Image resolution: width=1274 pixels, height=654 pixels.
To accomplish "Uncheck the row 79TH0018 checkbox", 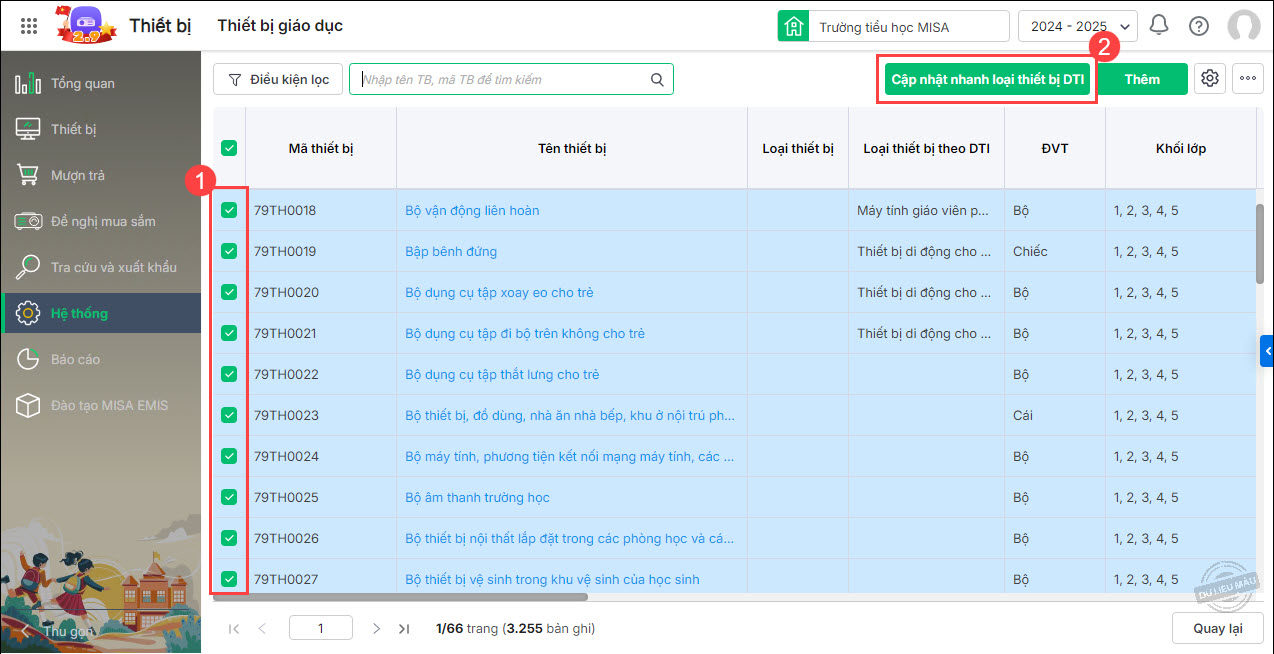I will tap(229, 210).
